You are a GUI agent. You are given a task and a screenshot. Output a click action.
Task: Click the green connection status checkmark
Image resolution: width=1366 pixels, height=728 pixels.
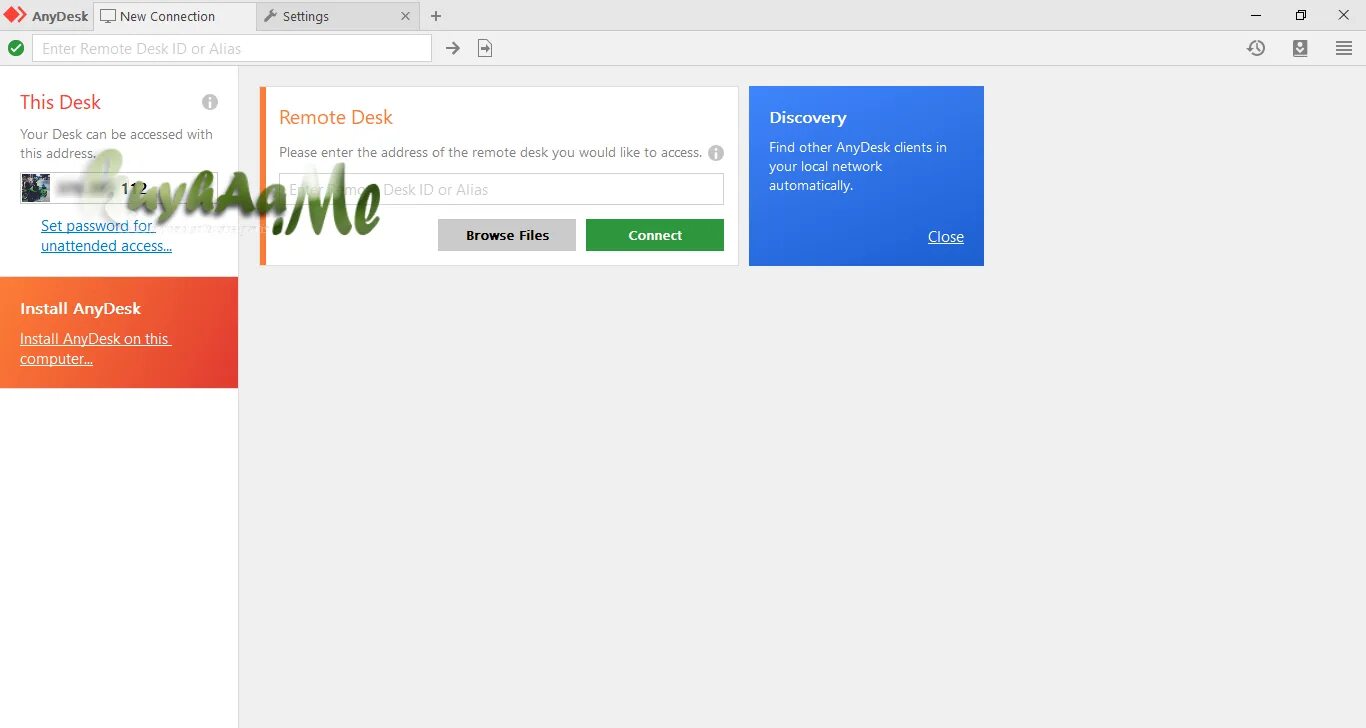[x=16, y=48]
